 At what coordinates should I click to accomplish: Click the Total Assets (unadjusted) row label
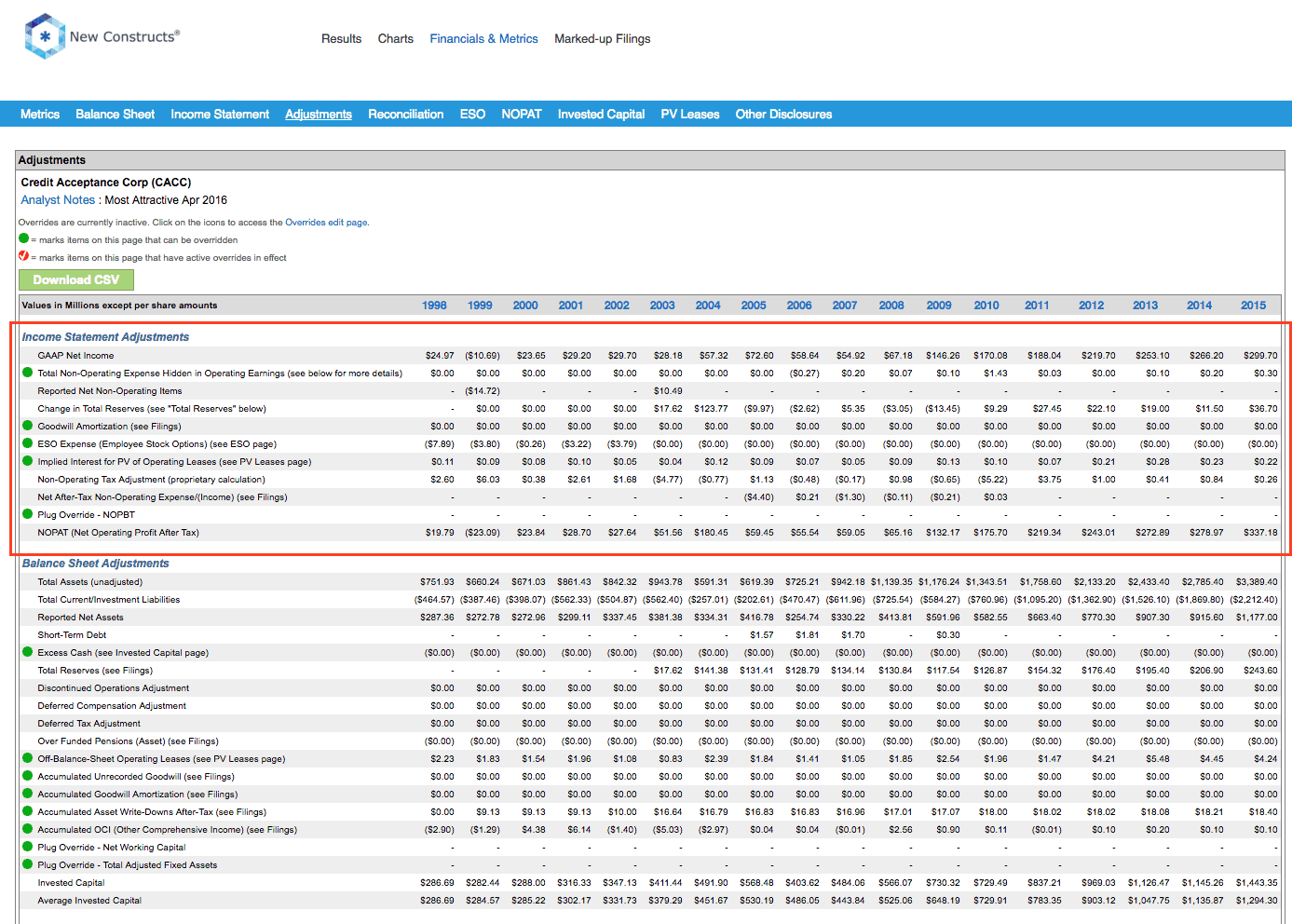[x=90, y=582]
